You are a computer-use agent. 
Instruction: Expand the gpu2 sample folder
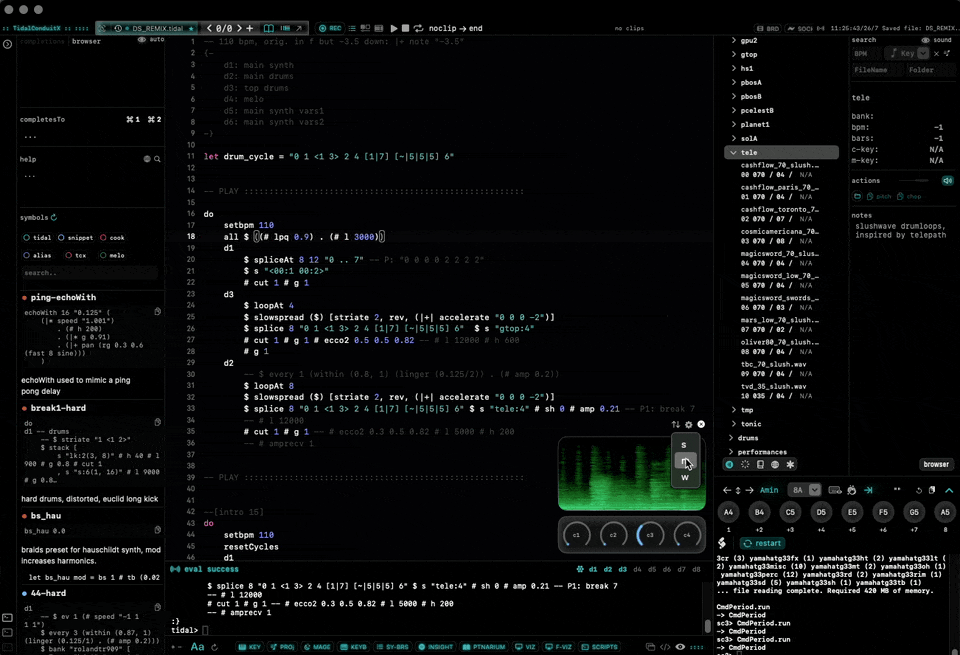click(733, 40)
